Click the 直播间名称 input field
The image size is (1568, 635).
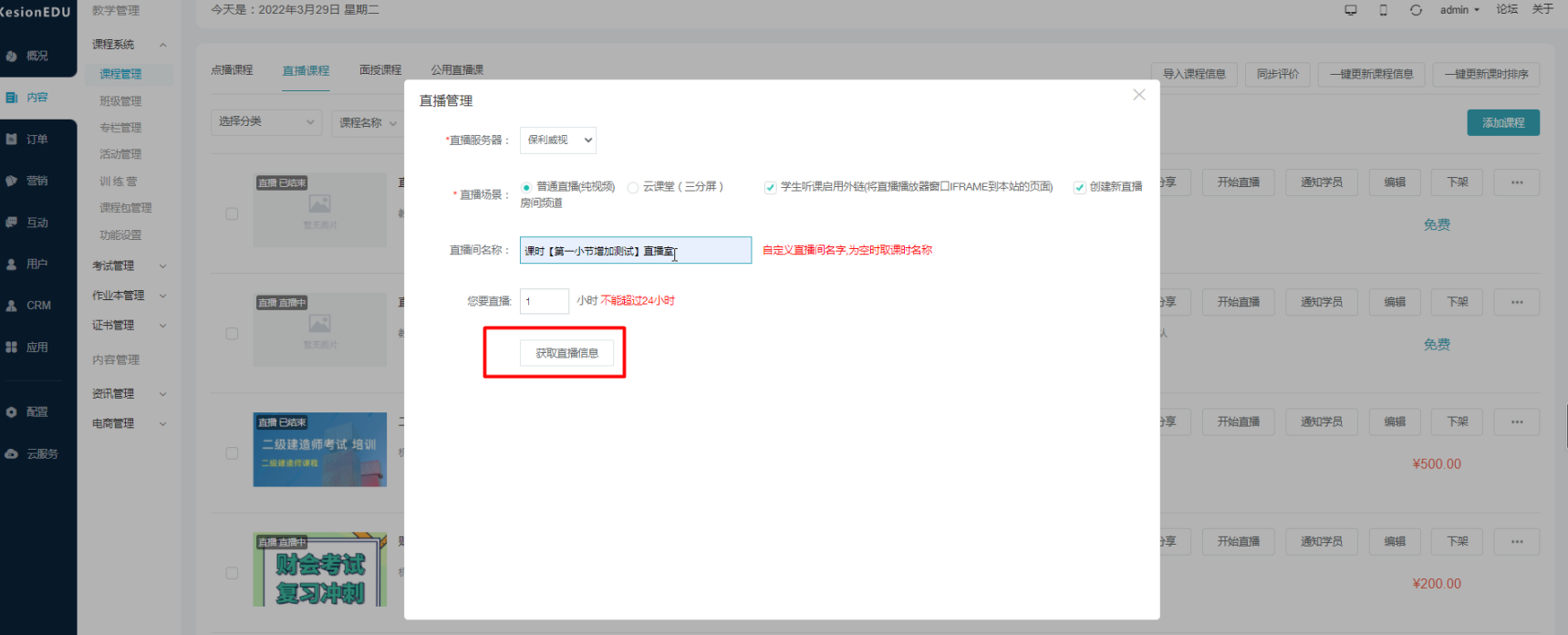coord(635,250)
